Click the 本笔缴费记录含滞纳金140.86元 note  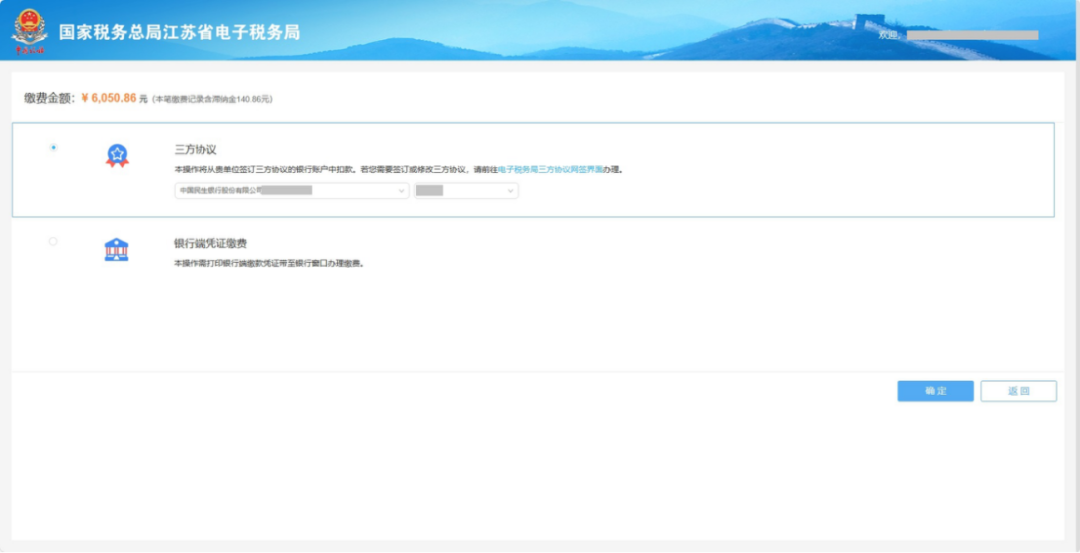coord(212,99)
